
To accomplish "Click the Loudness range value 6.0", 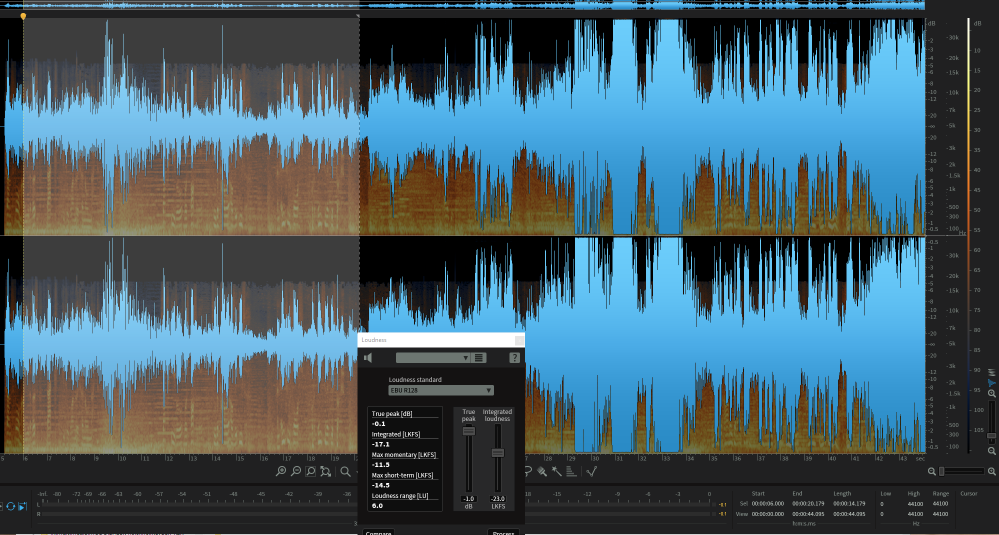I will point(377,505).
